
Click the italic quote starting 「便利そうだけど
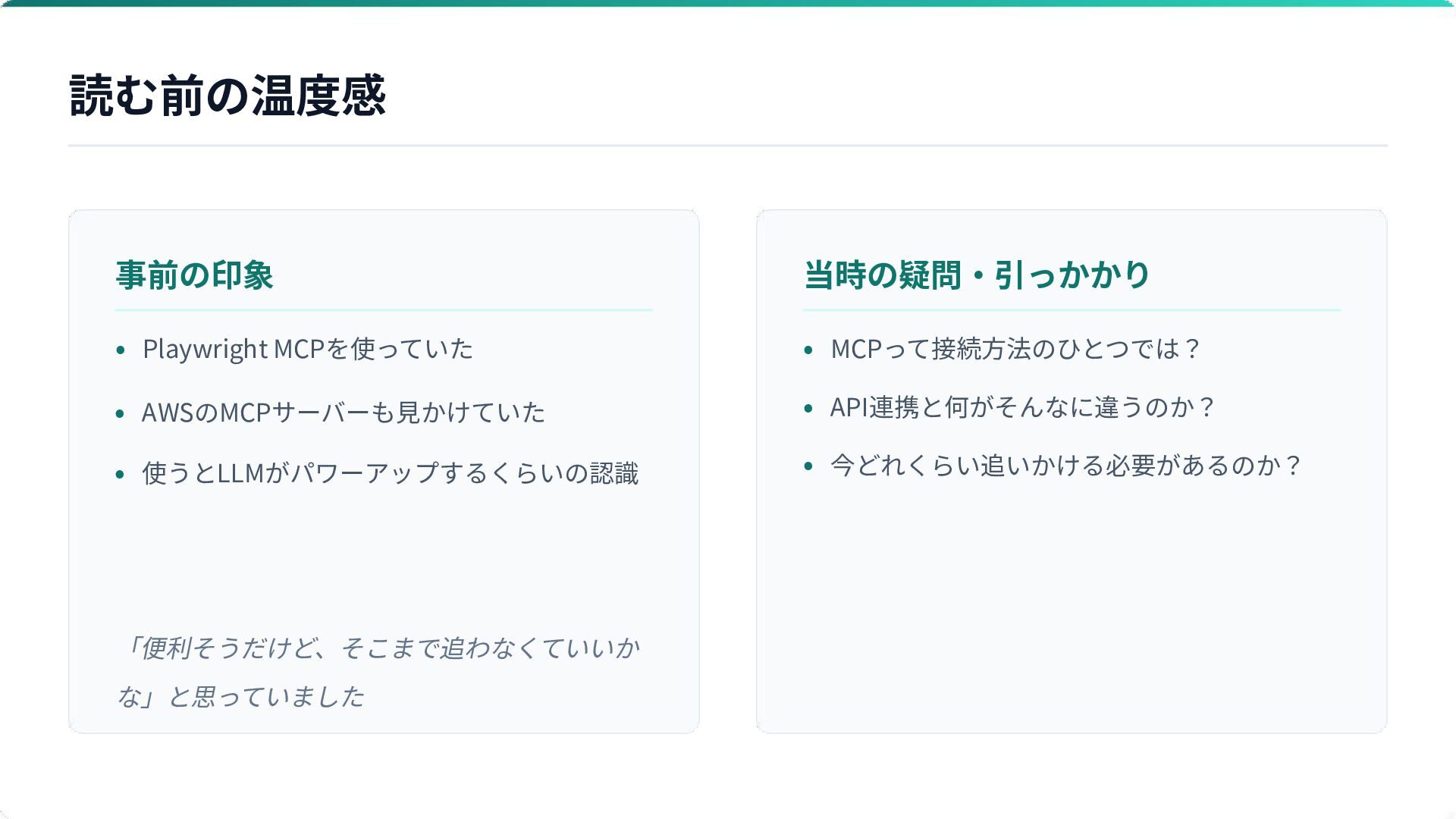point(379,672)
